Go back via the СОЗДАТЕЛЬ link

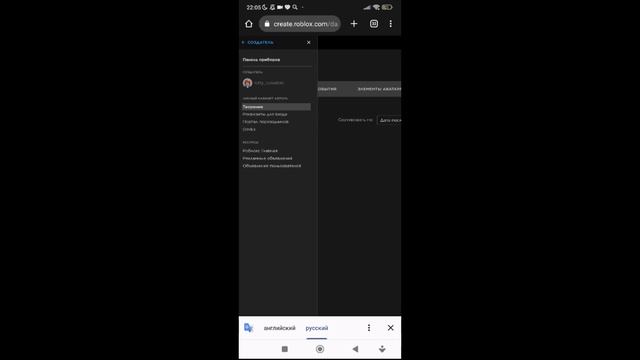(258, 42)
